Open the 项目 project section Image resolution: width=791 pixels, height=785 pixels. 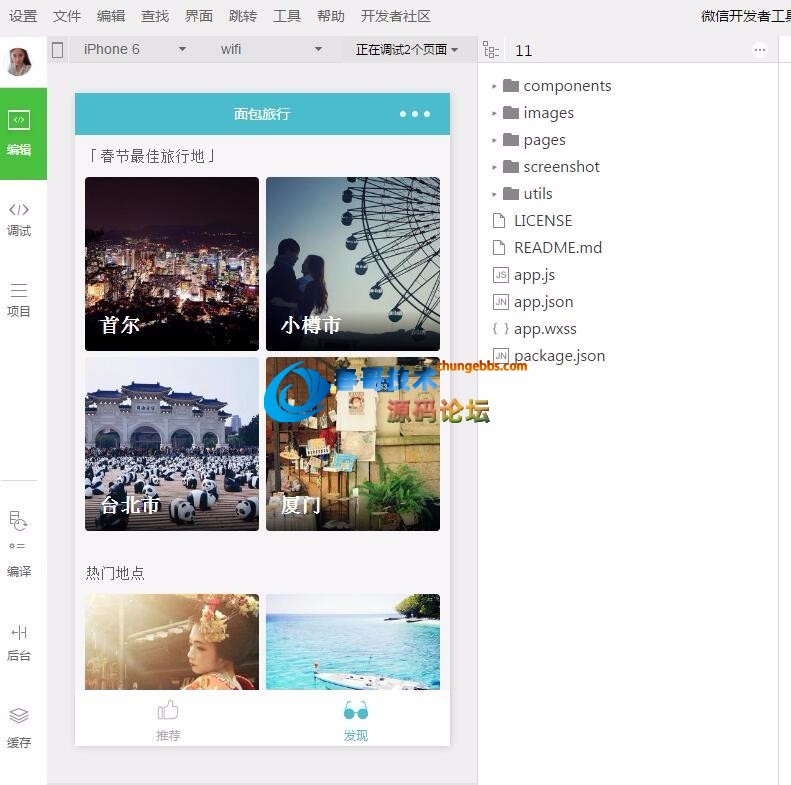(x=19, y=299)
